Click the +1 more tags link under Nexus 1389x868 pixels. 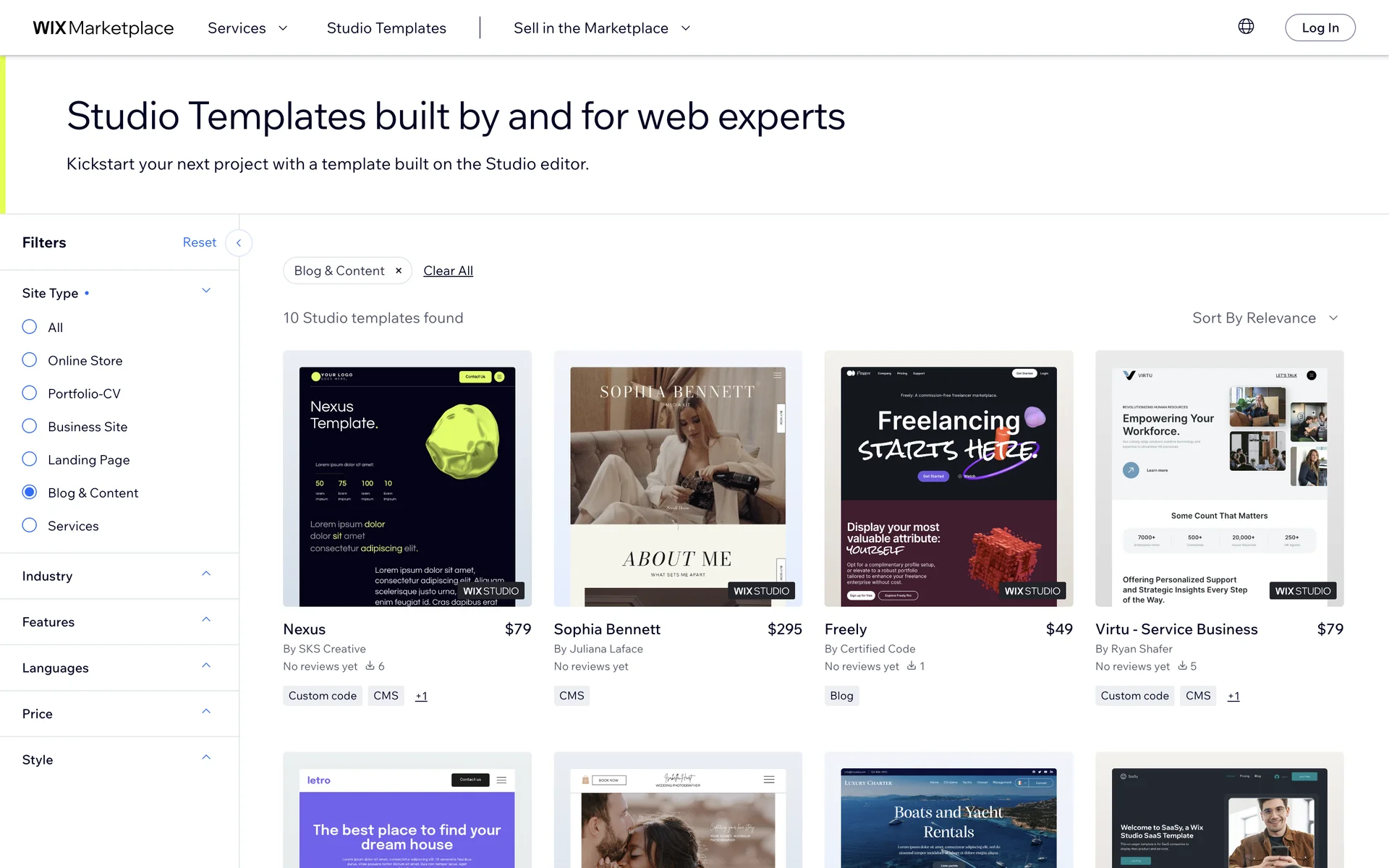click(421, 696)
